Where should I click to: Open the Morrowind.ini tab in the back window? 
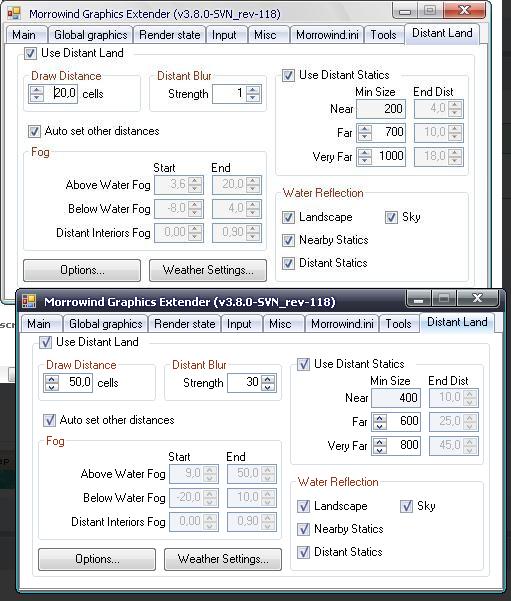coord(327,35)
